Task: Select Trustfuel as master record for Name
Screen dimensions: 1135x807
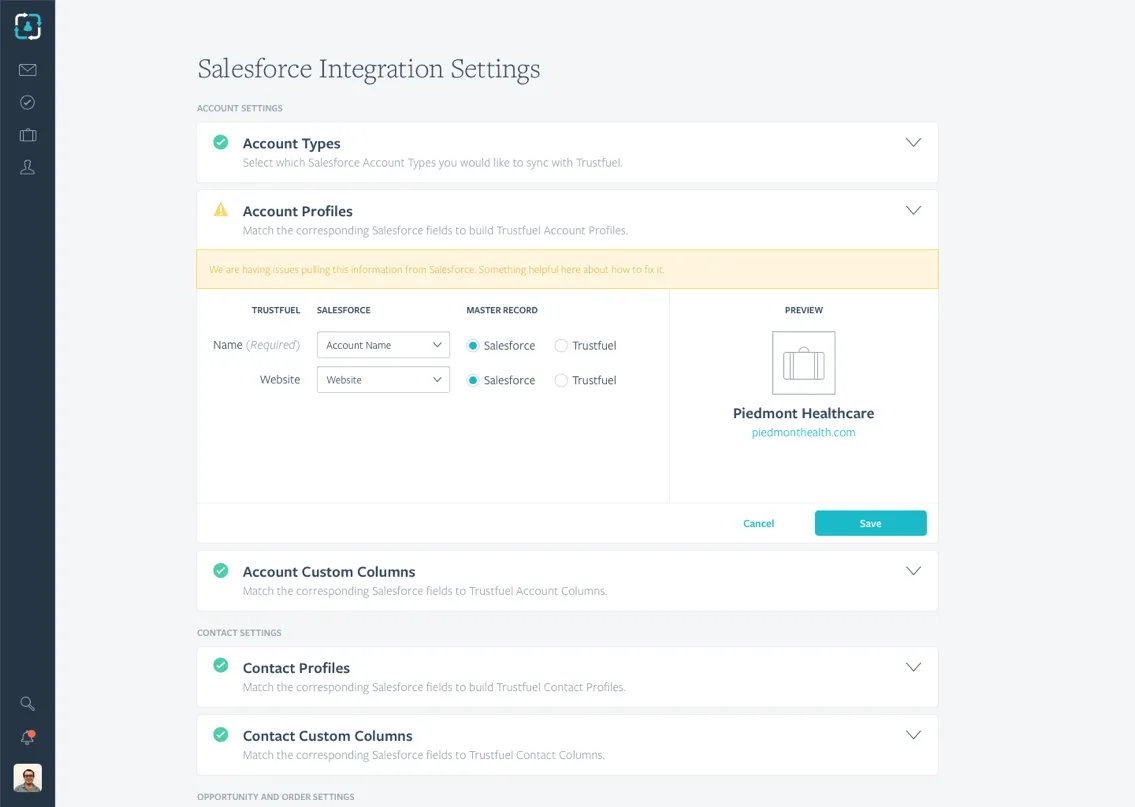Action: point(560,345)
